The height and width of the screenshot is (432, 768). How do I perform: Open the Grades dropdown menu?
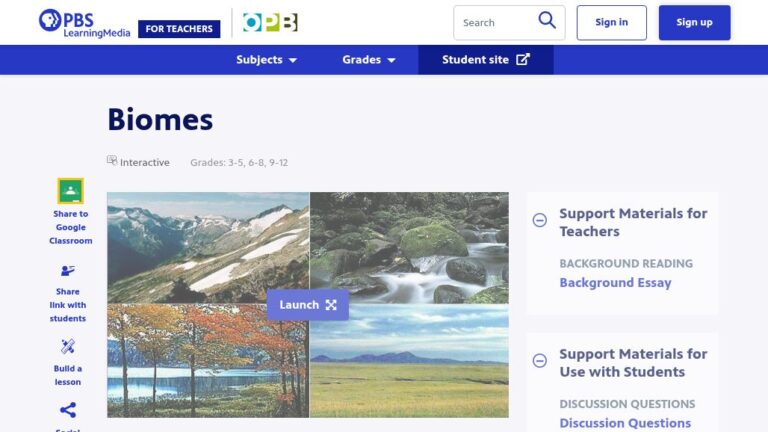pyautogui.click(x=369, y=60)
